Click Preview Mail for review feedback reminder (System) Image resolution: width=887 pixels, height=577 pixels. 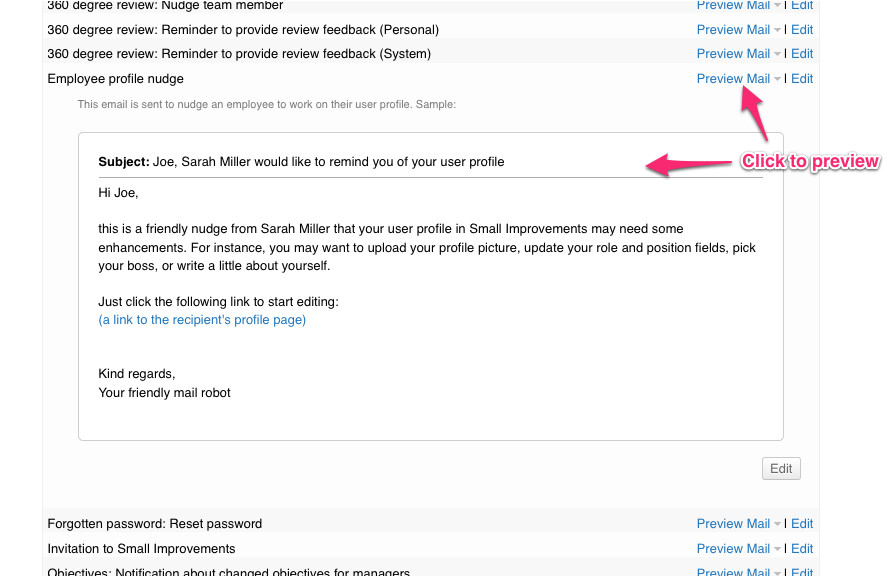(x=733, y=53)
